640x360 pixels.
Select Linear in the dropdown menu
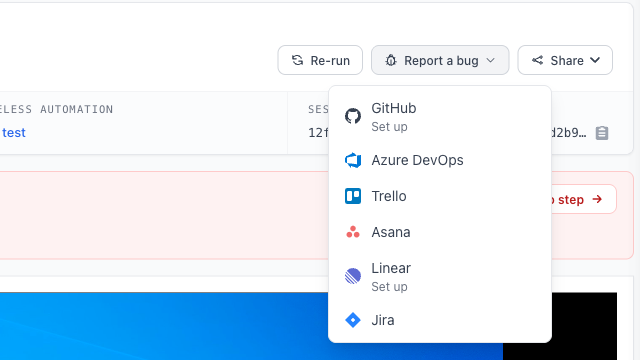[x=440, y=276]
